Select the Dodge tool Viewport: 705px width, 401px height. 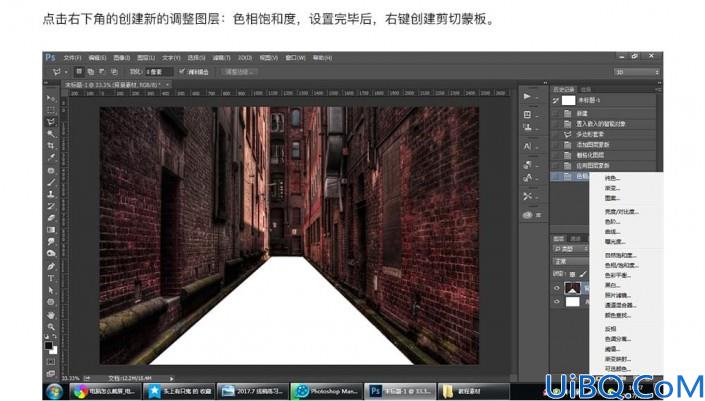click(x=51, y=254)
